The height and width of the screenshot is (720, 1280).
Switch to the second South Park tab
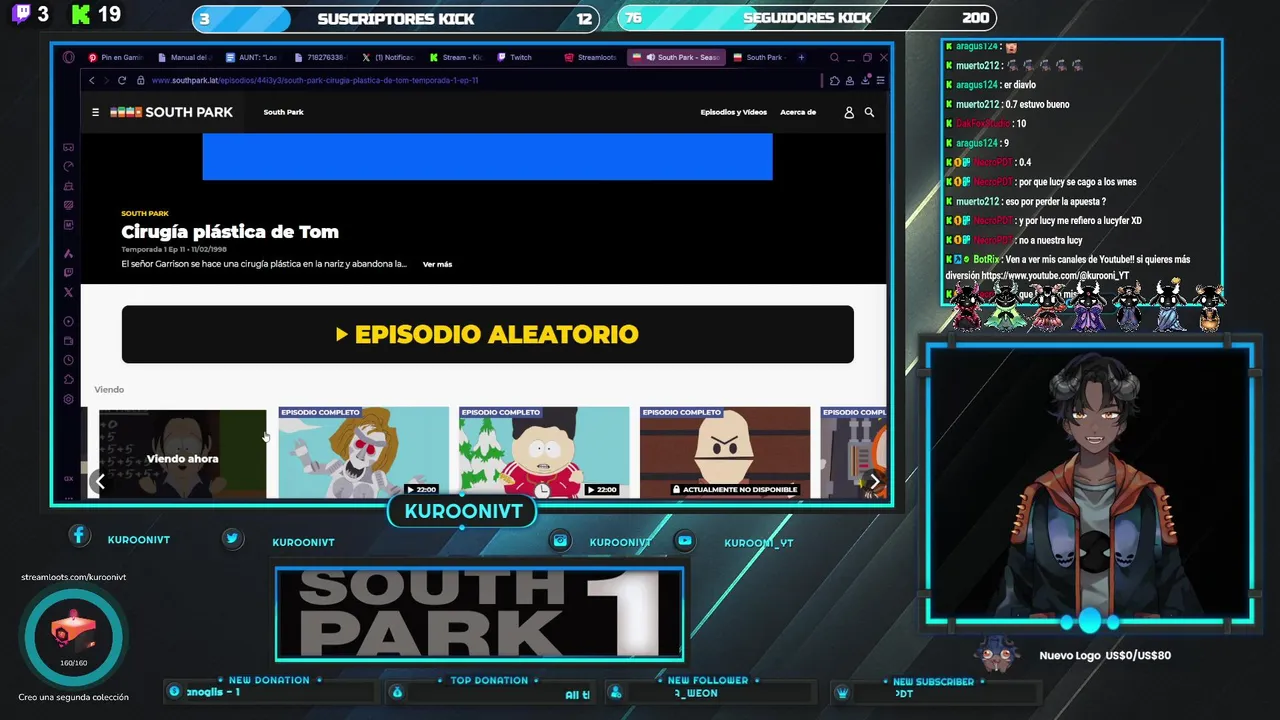(760, 57)
